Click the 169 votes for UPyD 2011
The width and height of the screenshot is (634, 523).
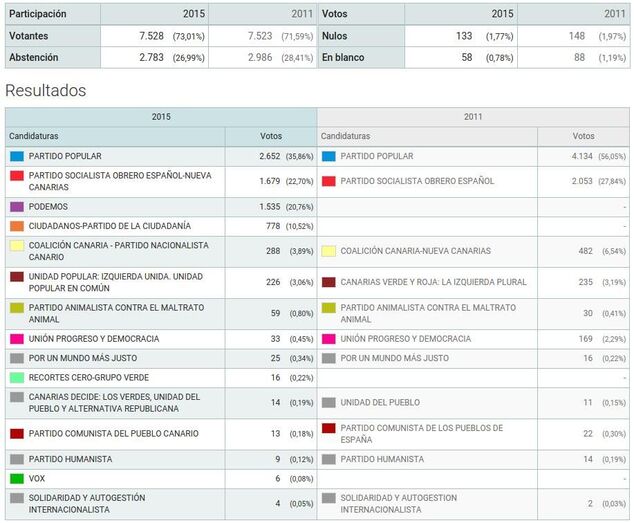585,339
